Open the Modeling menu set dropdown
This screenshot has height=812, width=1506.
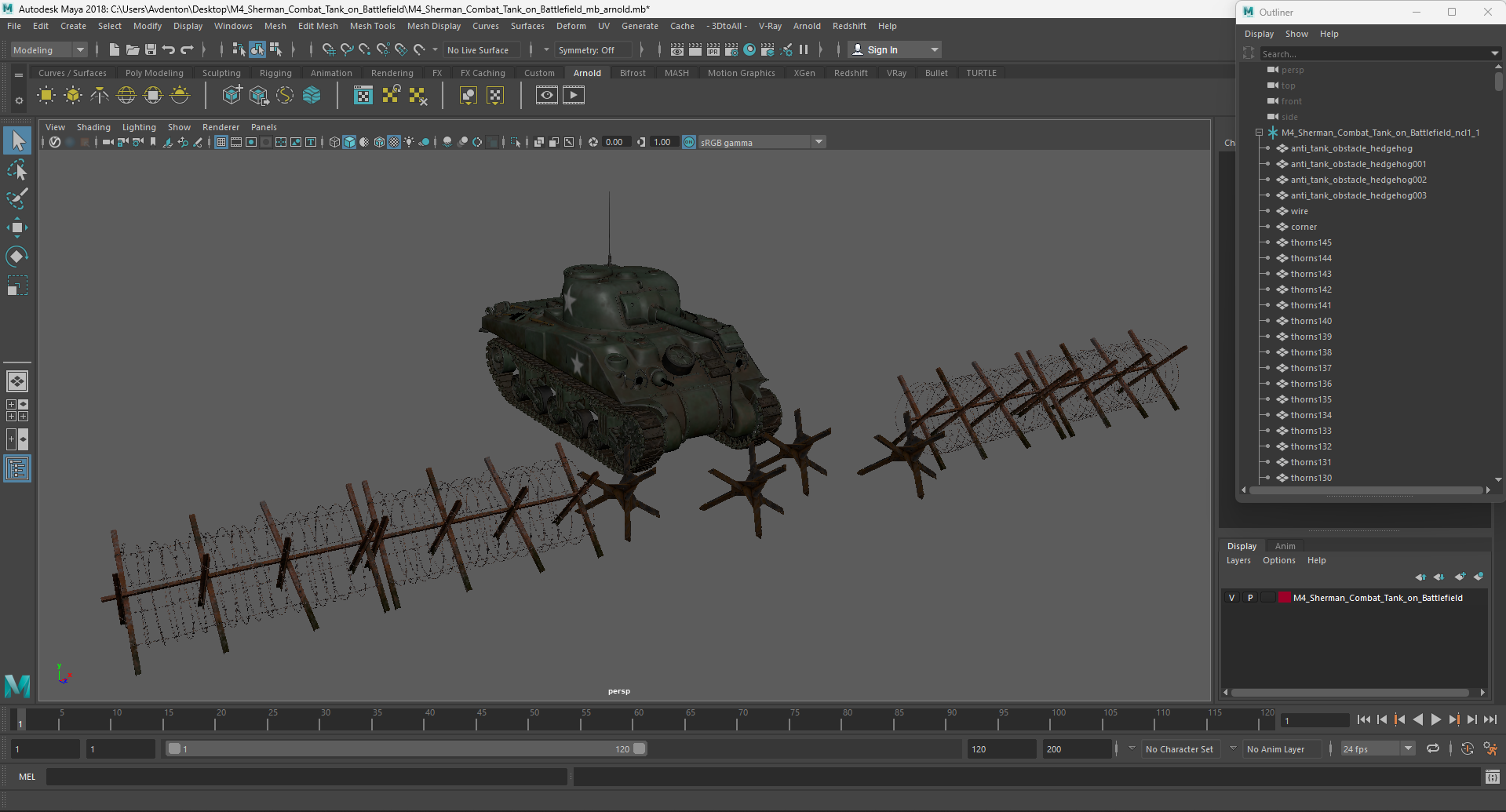[x=49, y=49]
